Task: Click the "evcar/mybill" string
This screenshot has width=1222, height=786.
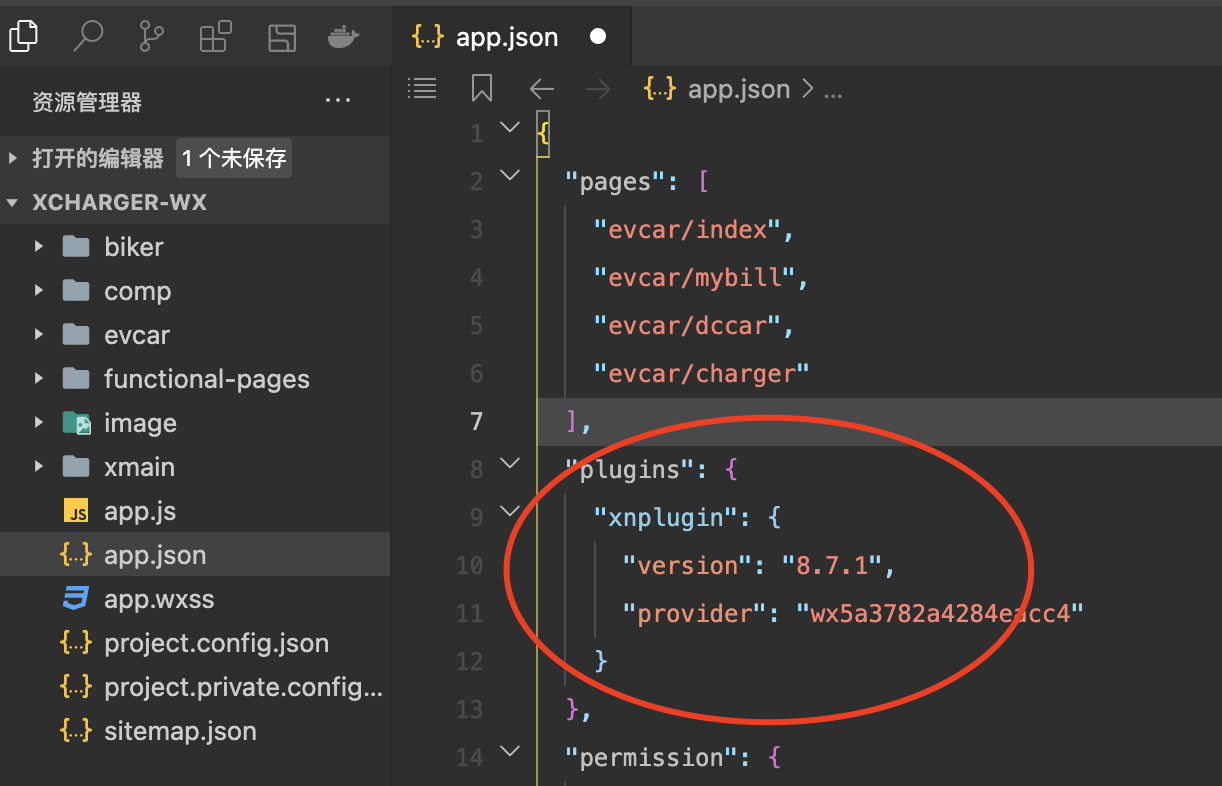Action: [694, 277]
